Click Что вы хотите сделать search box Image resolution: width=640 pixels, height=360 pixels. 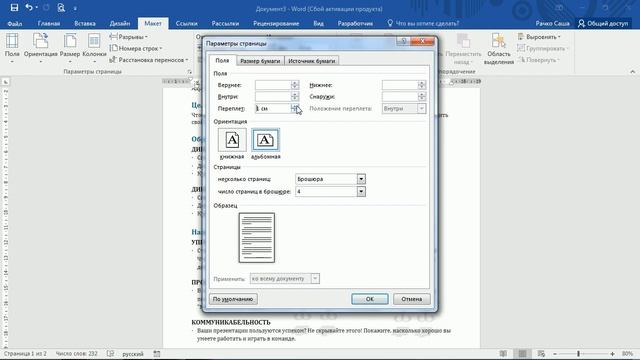point(423,23)
